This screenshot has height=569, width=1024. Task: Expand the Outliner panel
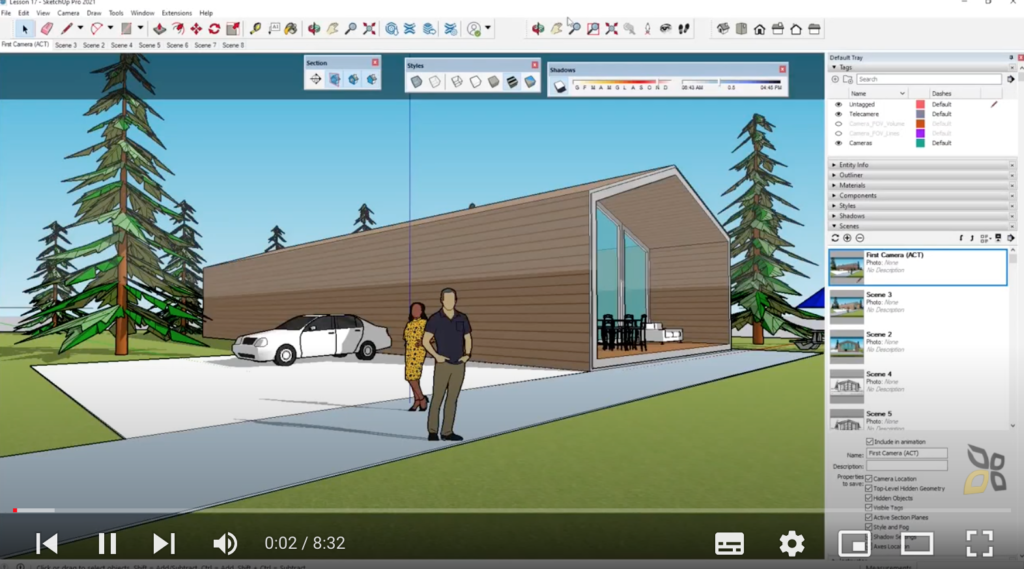(x=923, y=175)
